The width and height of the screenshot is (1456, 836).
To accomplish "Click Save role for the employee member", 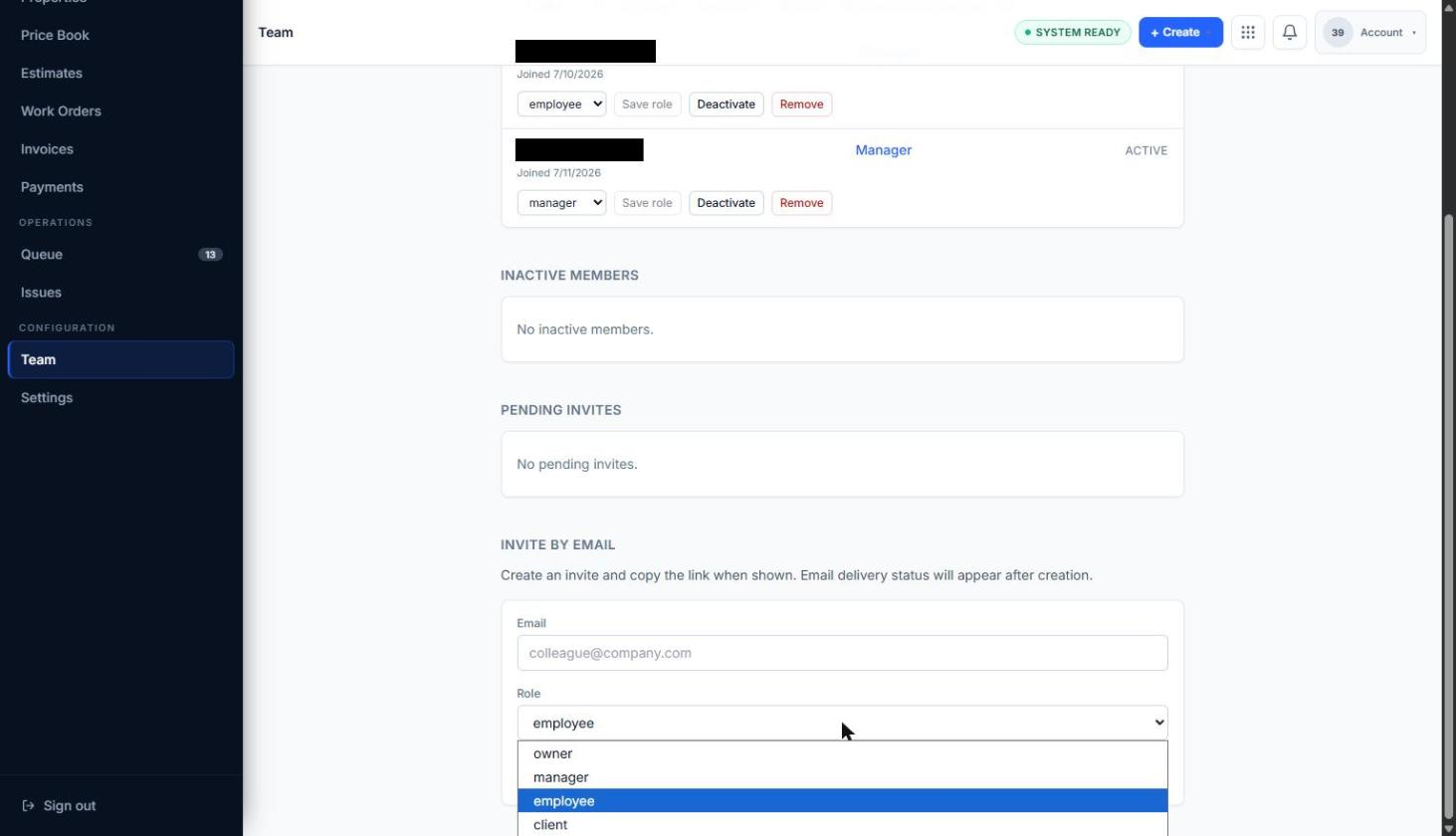I will [x=647, y=104].
